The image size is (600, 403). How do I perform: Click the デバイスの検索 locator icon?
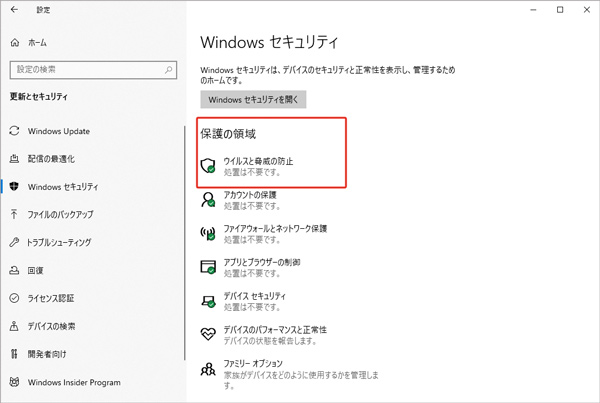coord(14,326)
